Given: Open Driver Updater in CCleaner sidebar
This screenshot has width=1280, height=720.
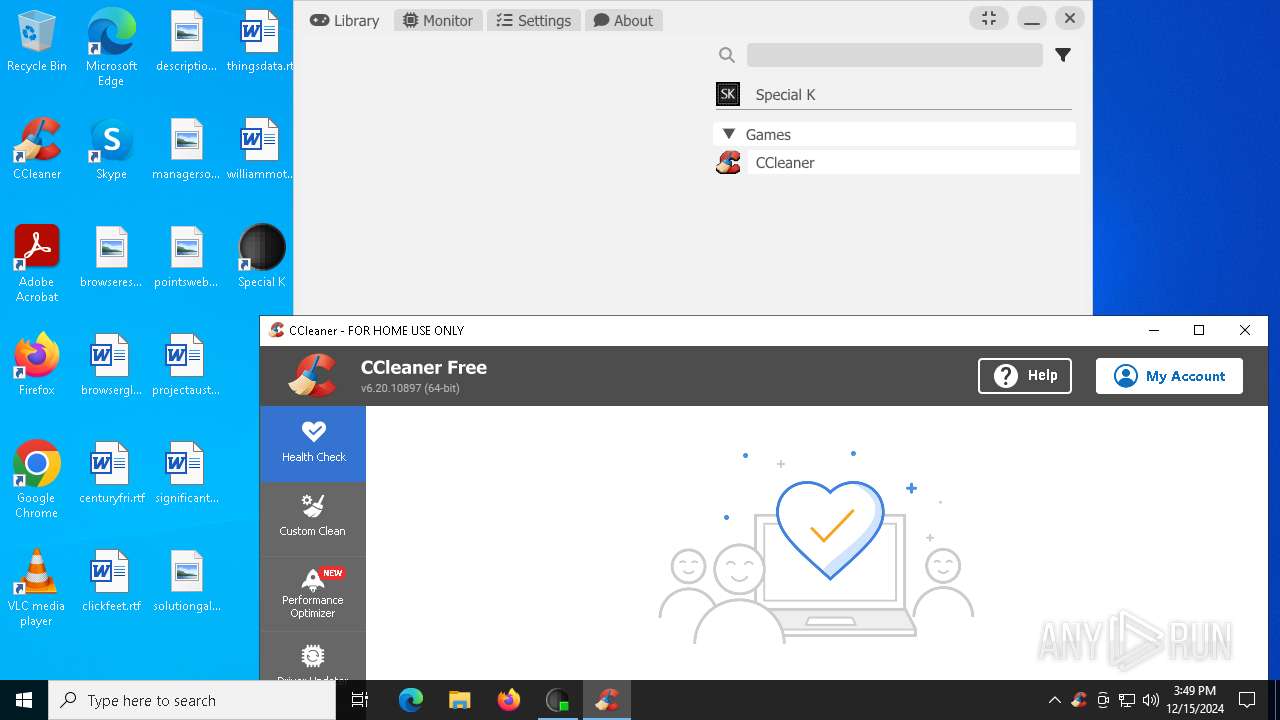Looking at the screenshot, I should (313, 656).
